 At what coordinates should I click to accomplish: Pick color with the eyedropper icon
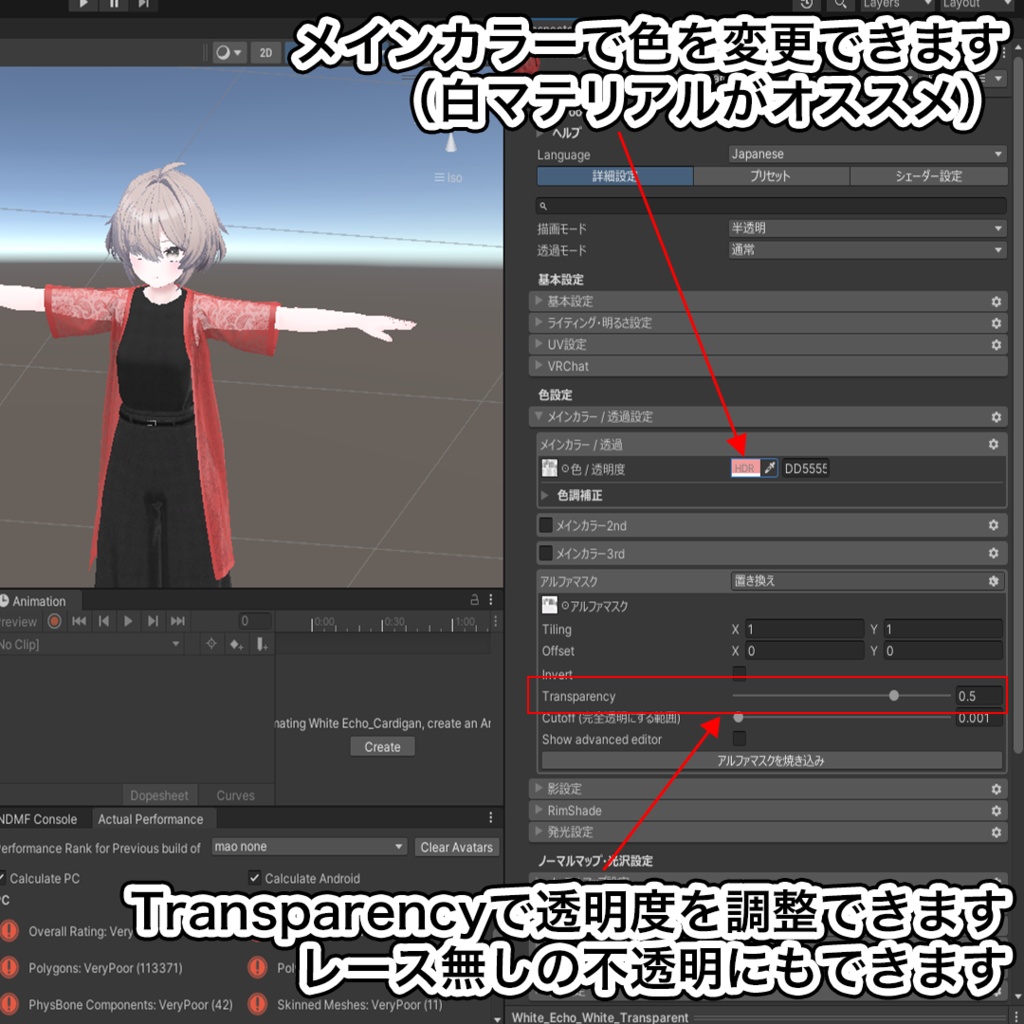(770, 468)
